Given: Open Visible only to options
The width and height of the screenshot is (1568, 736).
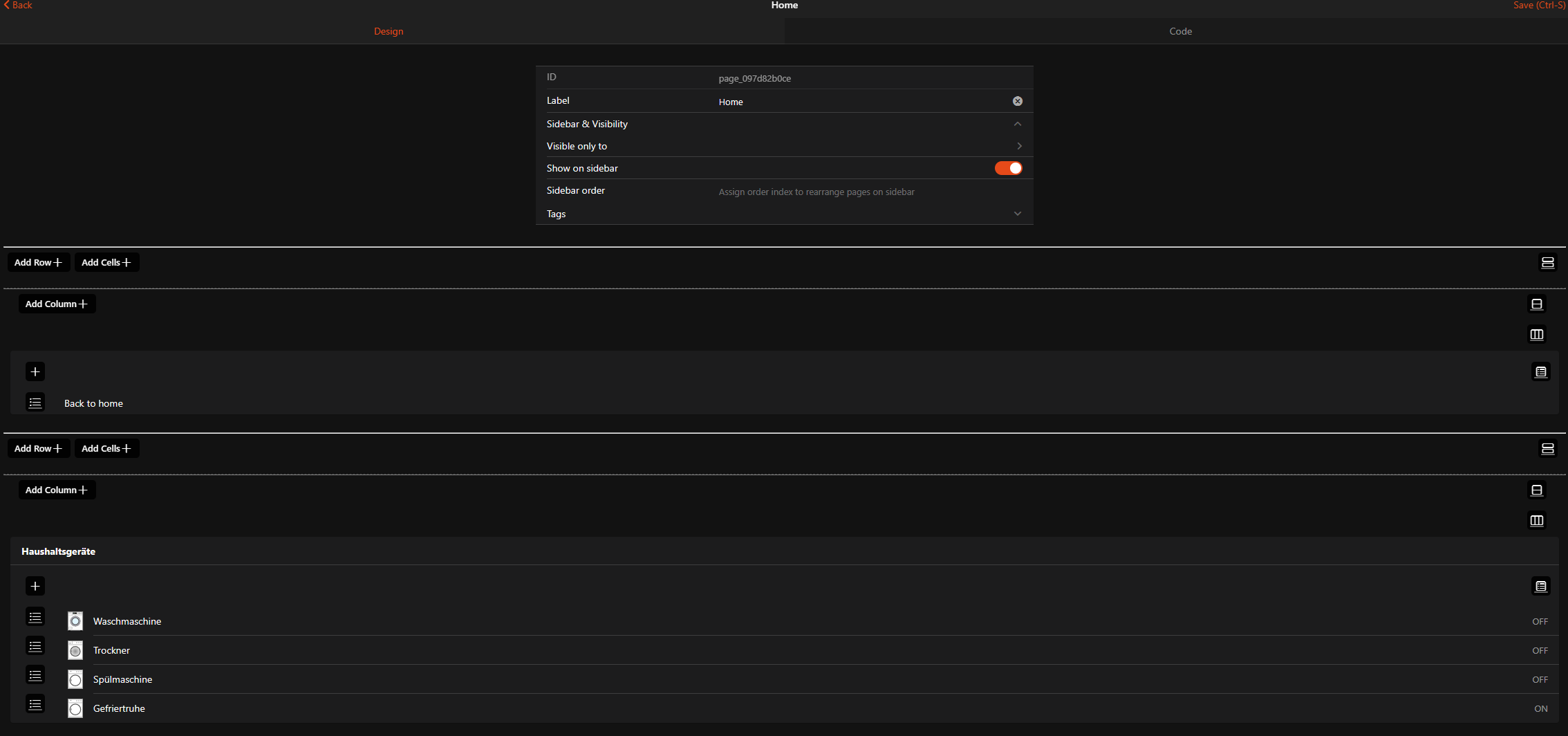Looking at the screenshot, I should pyautogui.click(x=785, y=146).
